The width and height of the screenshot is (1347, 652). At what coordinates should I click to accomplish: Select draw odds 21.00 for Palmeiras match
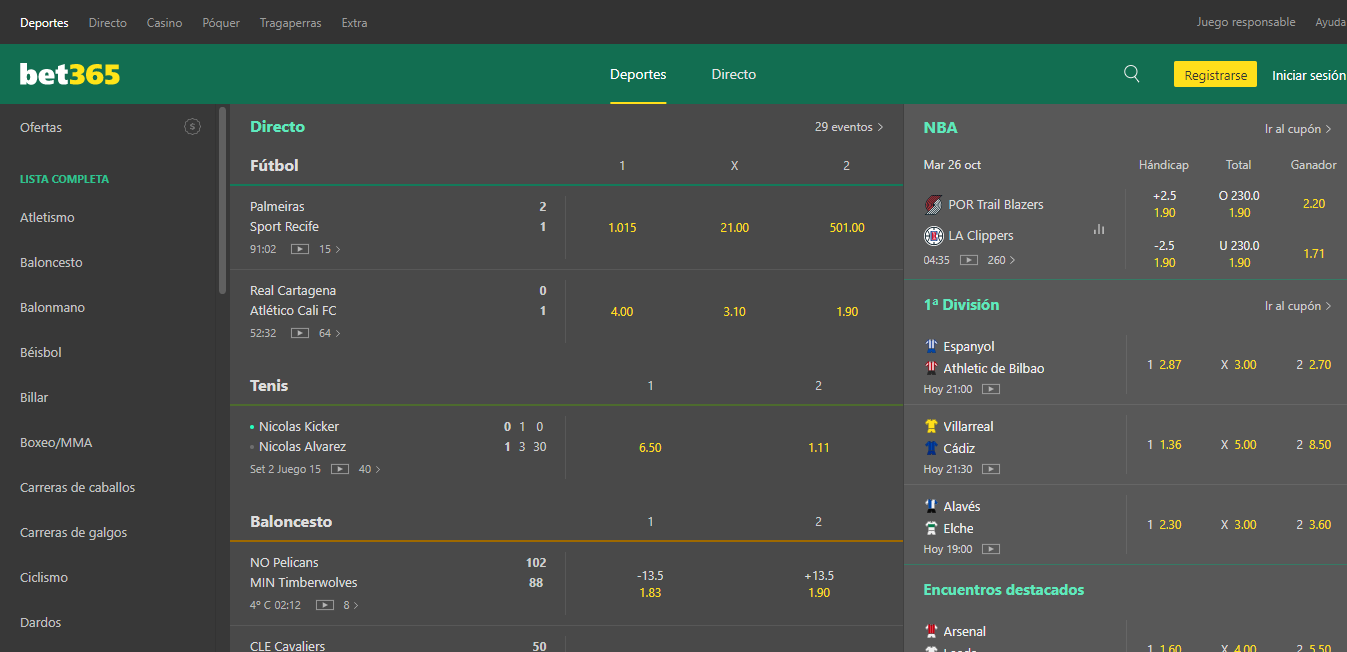734,227
